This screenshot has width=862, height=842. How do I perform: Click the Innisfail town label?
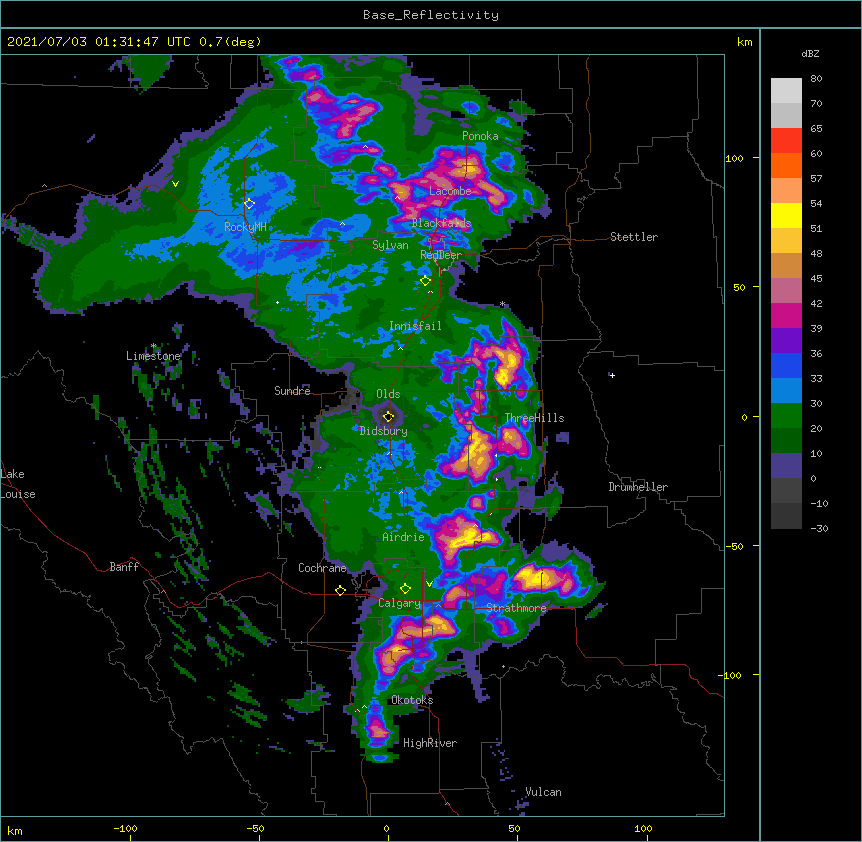[415, 326]
